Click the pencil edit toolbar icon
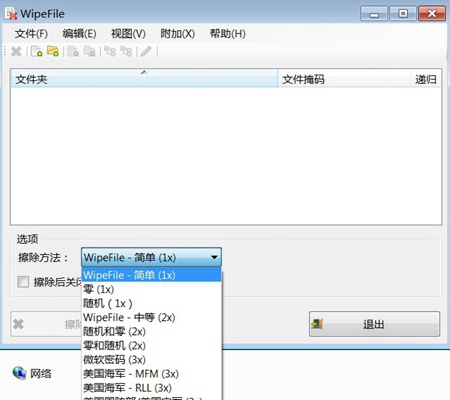Viewport: 450px width, 400px height. pos(146,51)
